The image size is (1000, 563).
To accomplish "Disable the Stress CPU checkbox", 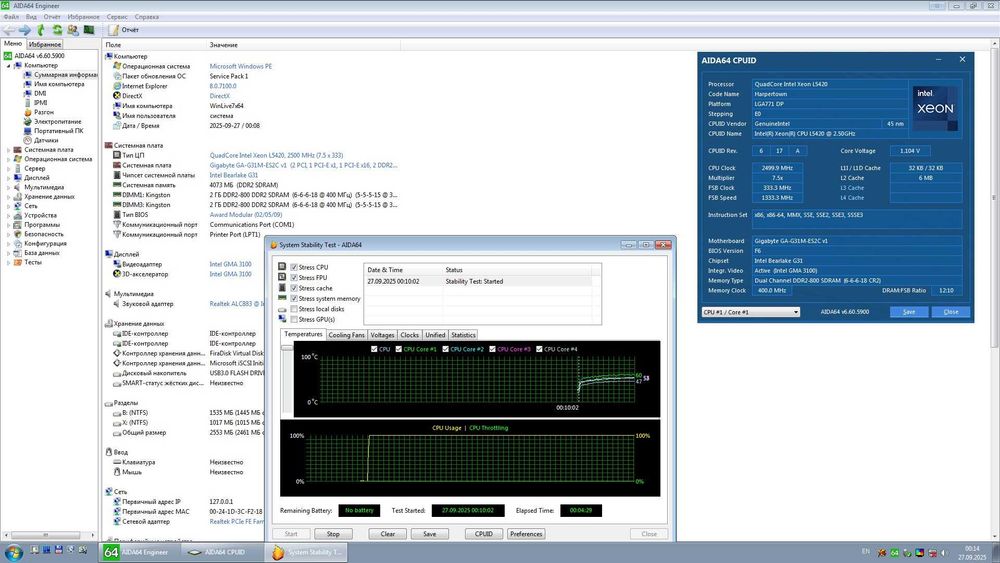I will (x=293, y=268).
